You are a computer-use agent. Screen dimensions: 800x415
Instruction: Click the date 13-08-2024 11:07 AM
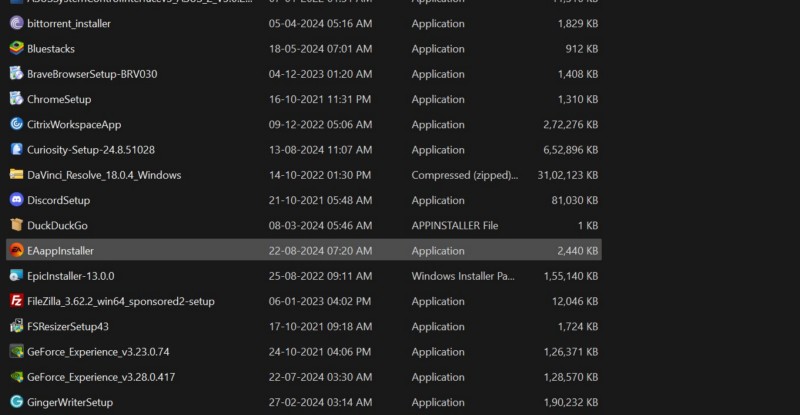(320, 150)
